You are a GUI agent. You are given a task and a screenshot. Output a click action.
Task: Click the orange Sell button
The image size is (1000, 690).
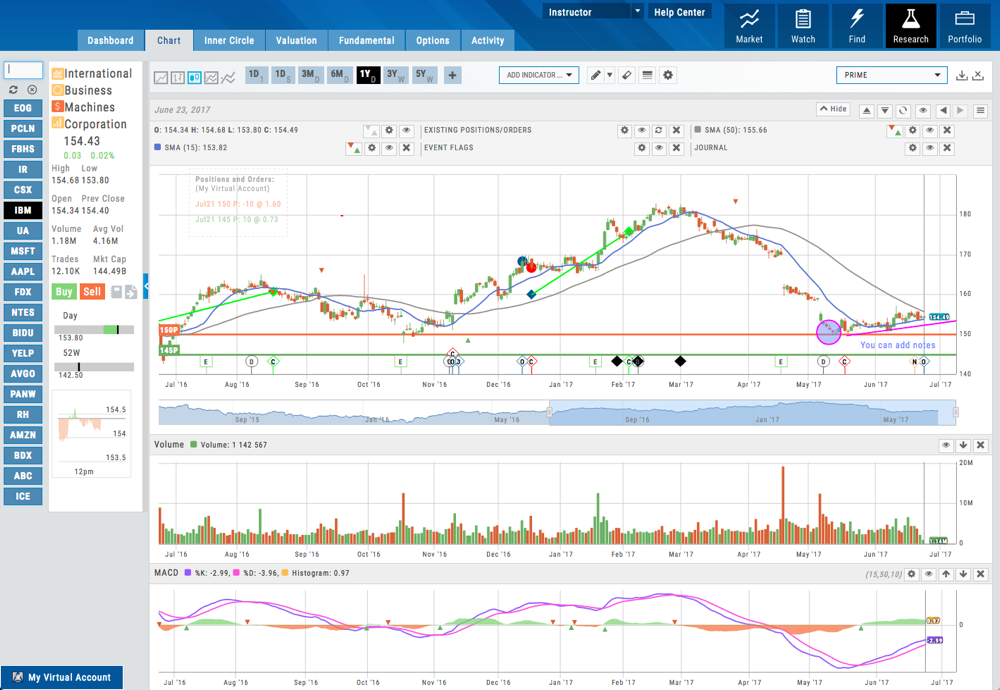click(92, 292)
